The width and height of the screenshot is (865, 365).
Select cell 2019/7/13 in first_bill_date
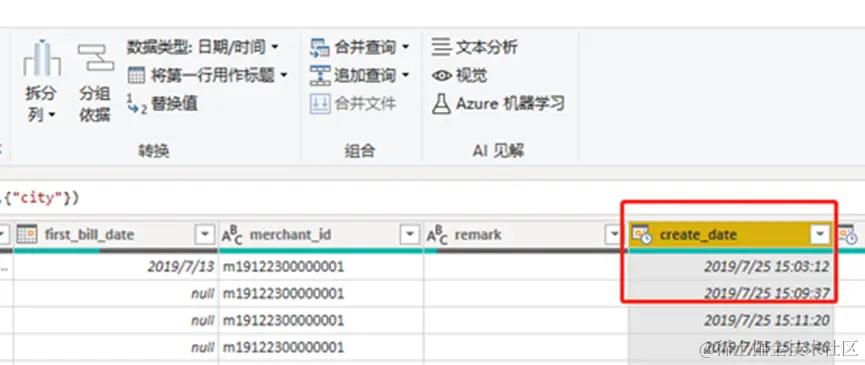pos(116,267)
